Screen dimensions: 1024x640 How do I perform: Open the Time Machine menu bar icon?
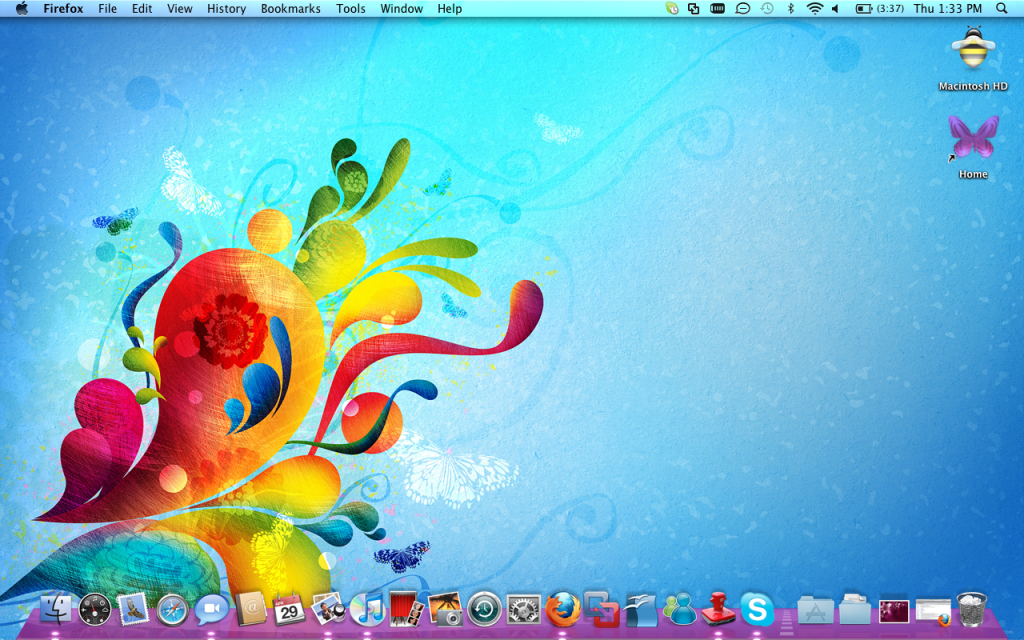(767, 8)
